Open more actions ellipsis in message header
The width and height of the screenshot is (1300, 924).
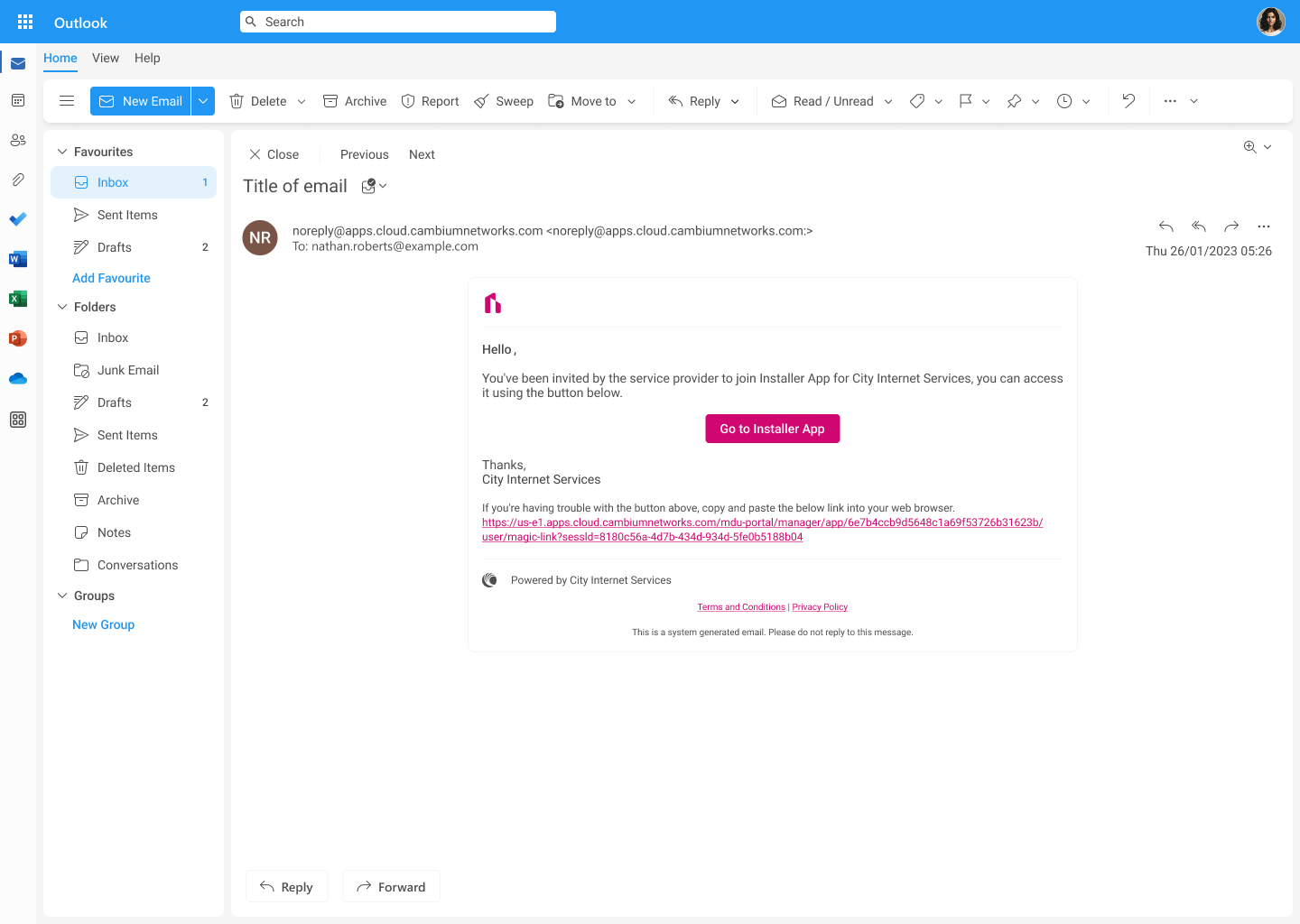tap(1264, 226)
